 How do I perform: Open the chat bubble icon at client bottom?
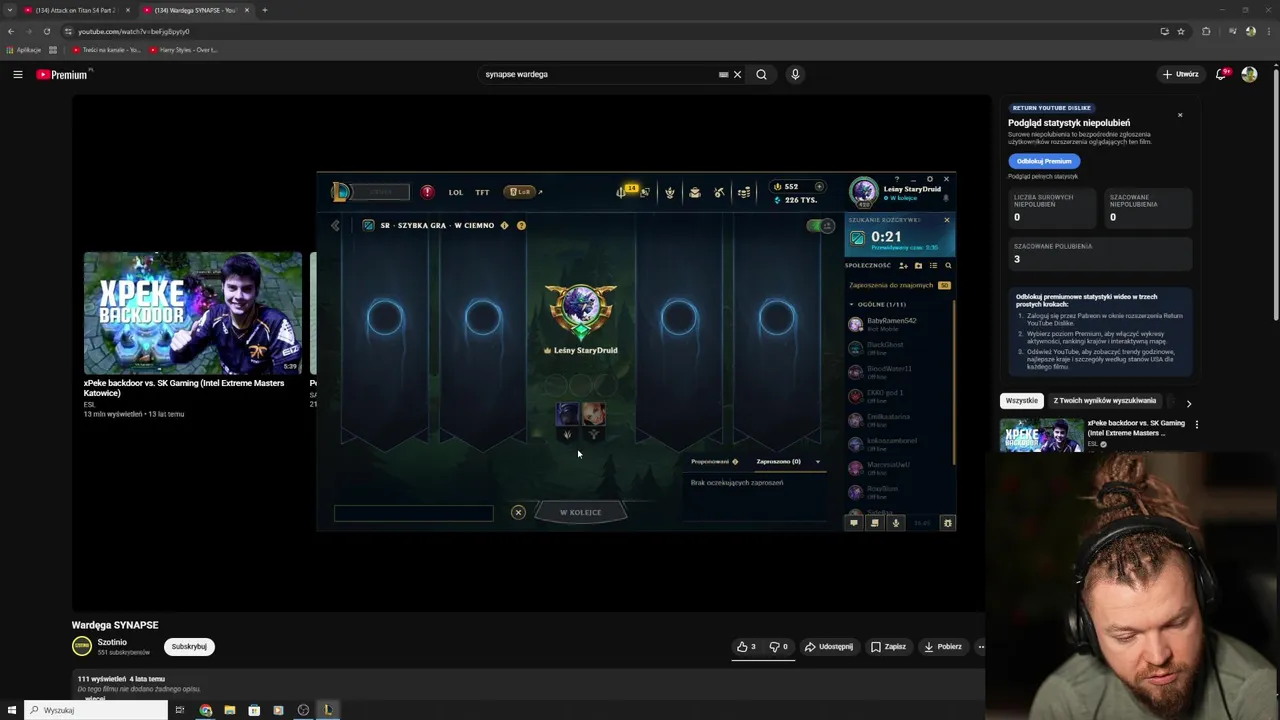click(x=854, y=523)
